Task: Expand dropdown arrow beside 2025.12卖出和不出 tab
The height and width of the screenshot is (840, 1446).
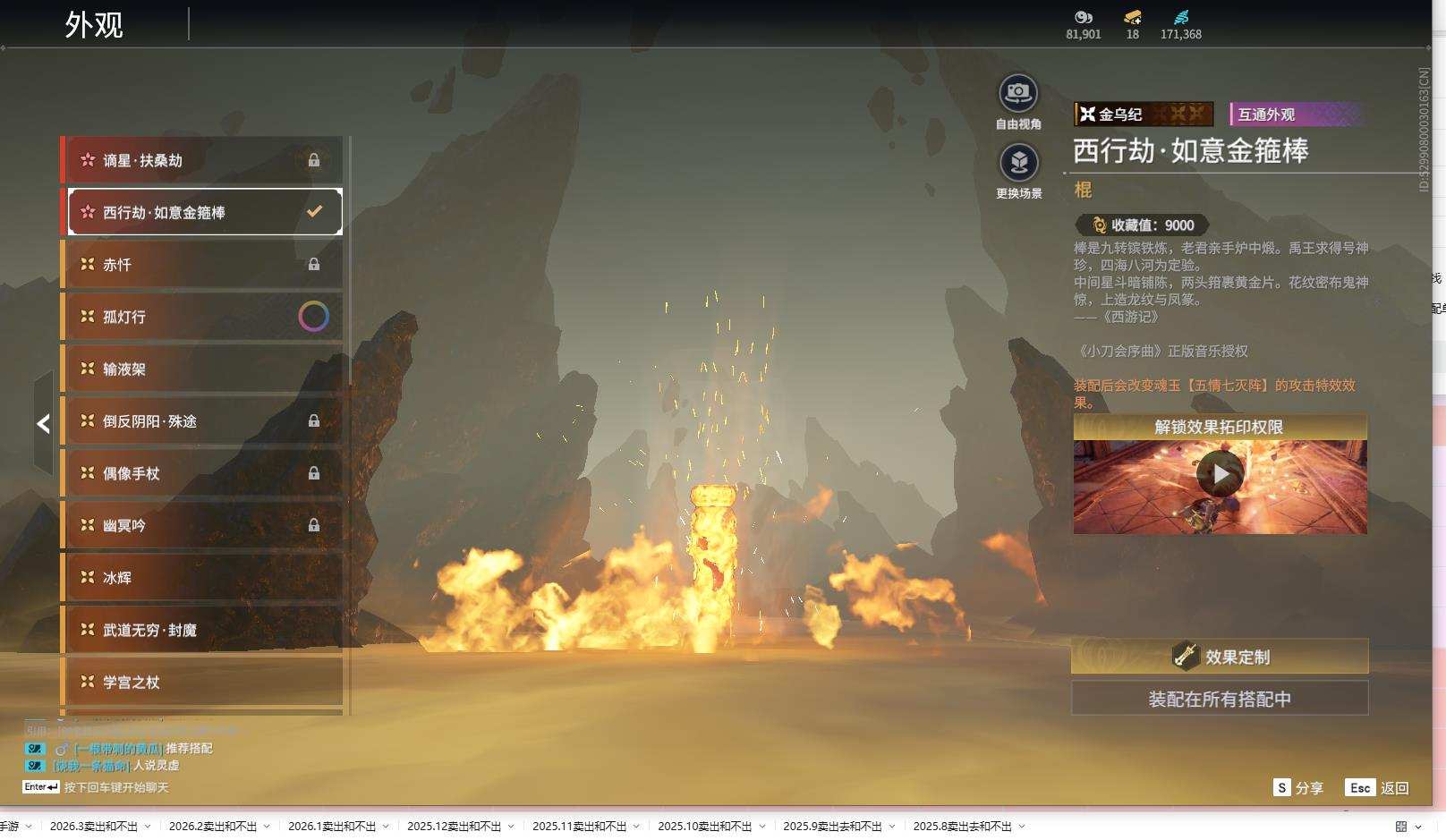Action: (511, 827)
